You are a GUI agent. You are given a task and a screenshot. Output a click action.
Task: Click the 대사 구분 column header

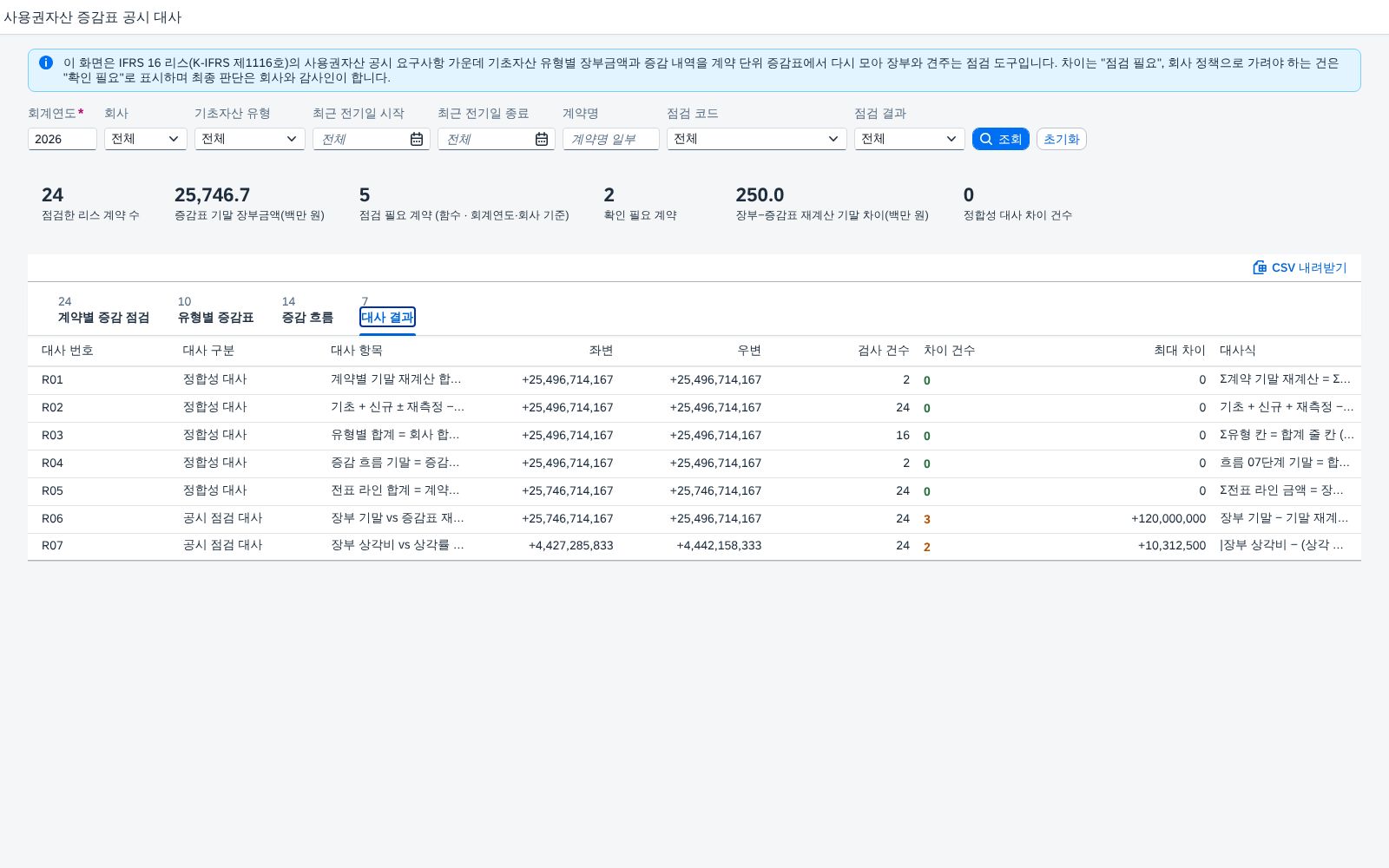pyautogui.click(x=208, y=350)
